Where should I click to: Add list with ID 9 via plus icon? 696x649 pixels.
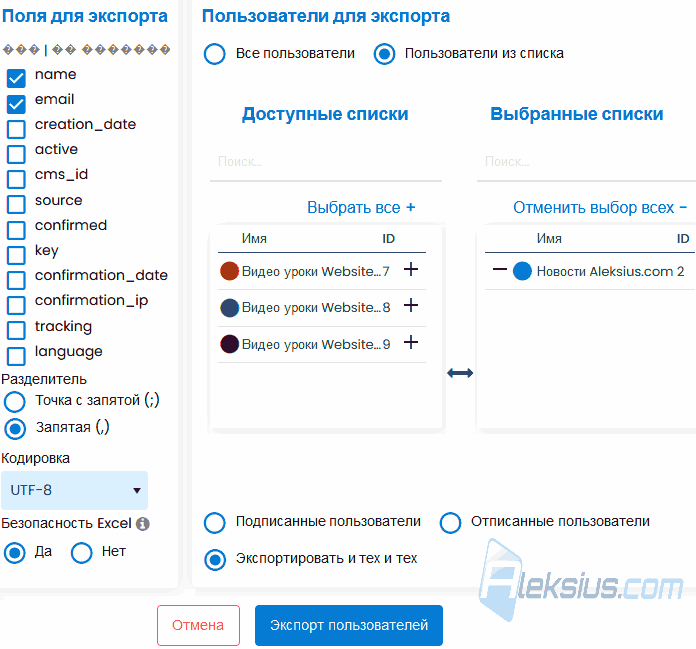tap(411, 342)
